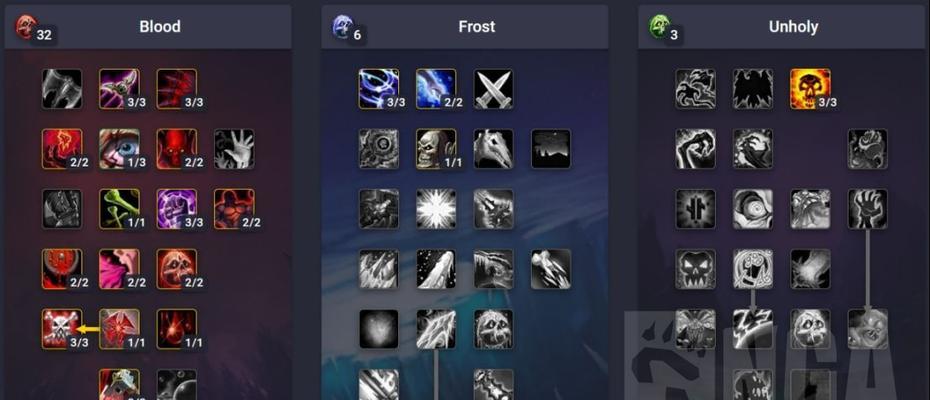
Task: Click the blue Frost spec icon showing 6
Action: tap(343, 26)
